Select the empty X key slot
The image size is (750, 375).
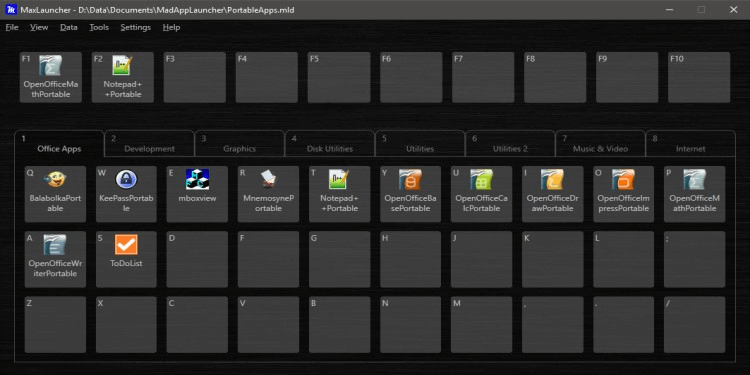[x=126, y=325]
